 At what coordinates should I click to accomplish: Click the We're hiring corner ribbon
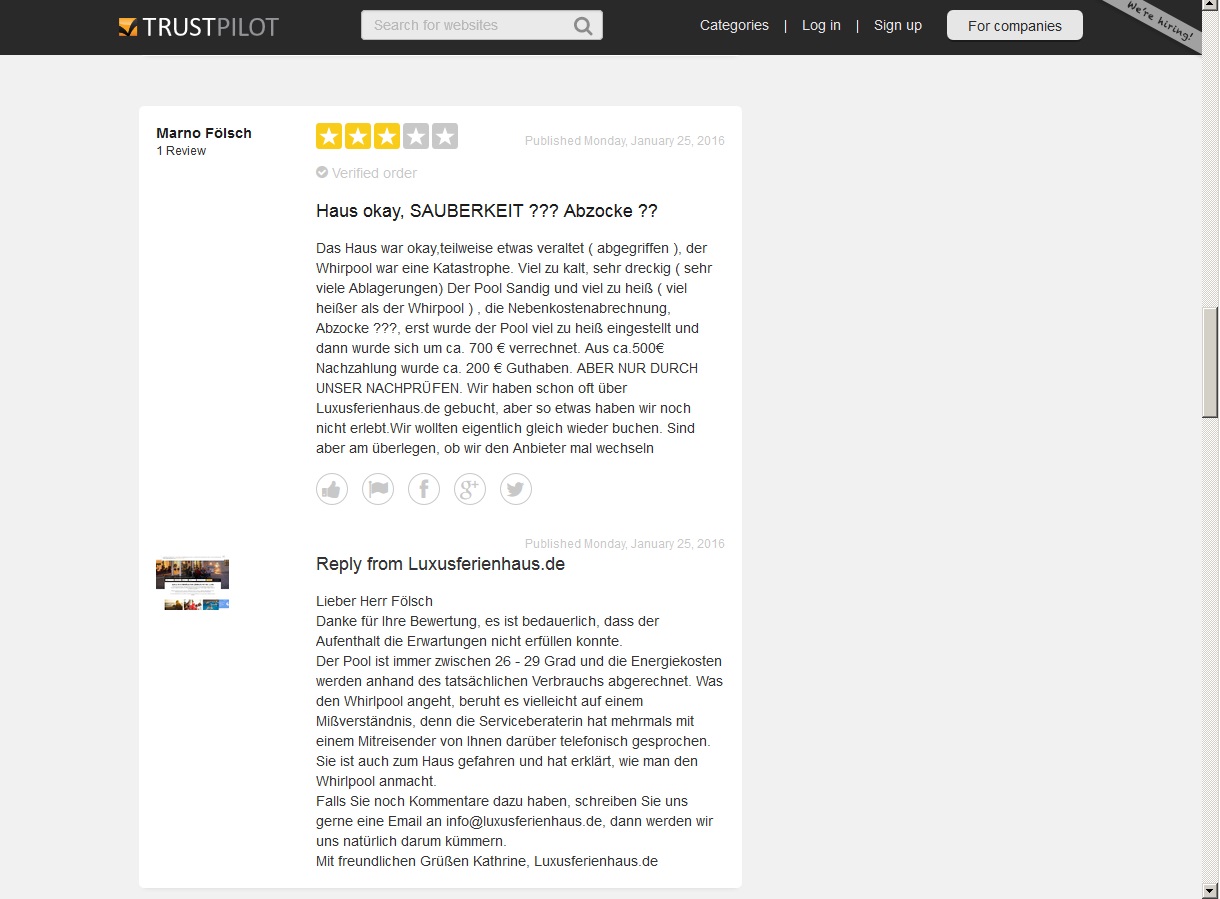pyautogui.click(x=1160, y=22)
